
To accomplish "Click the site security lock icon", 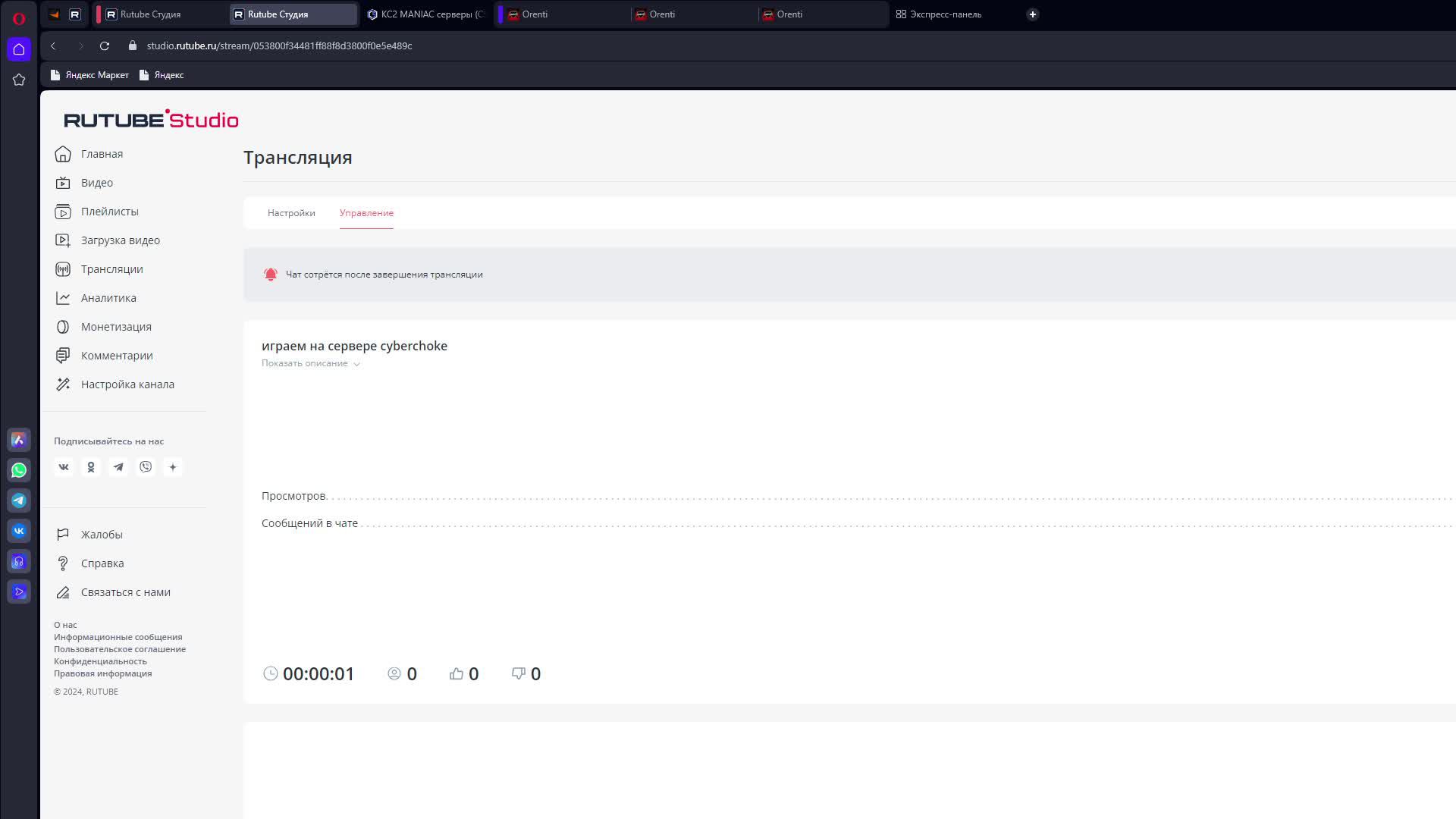I will 133,45.
